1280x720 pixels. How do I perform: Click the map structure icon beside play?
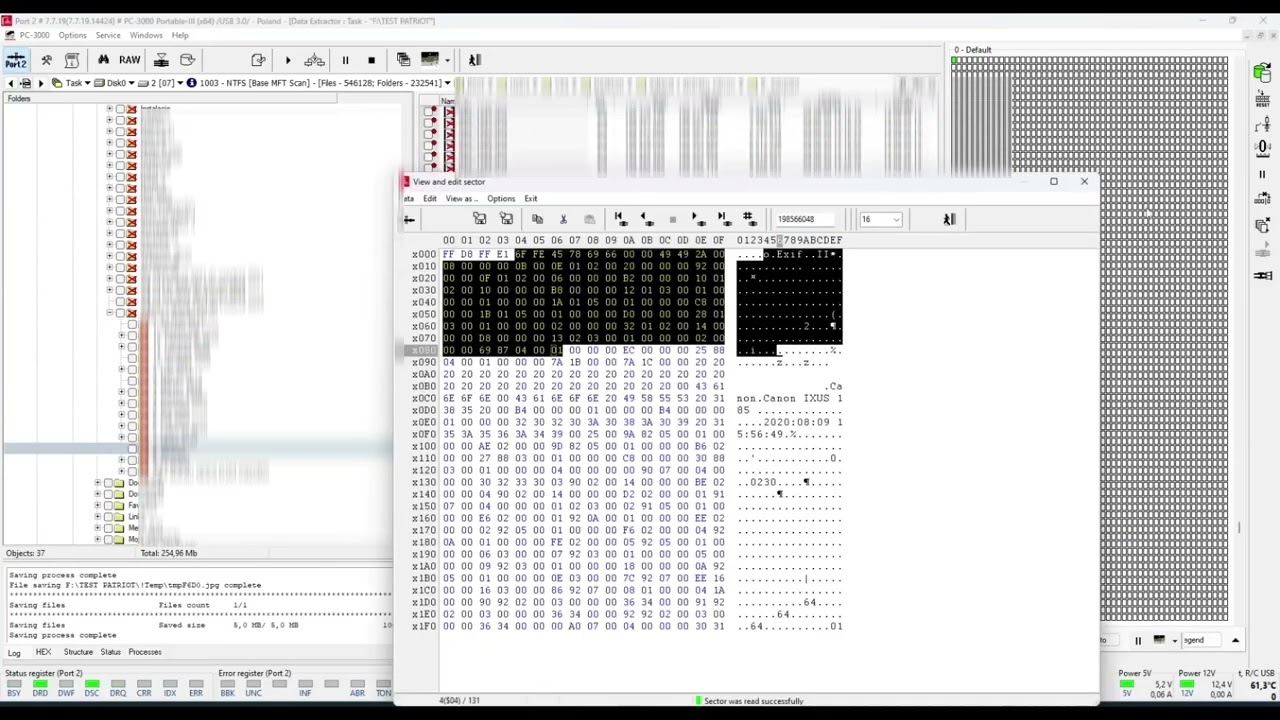[314, 60]
